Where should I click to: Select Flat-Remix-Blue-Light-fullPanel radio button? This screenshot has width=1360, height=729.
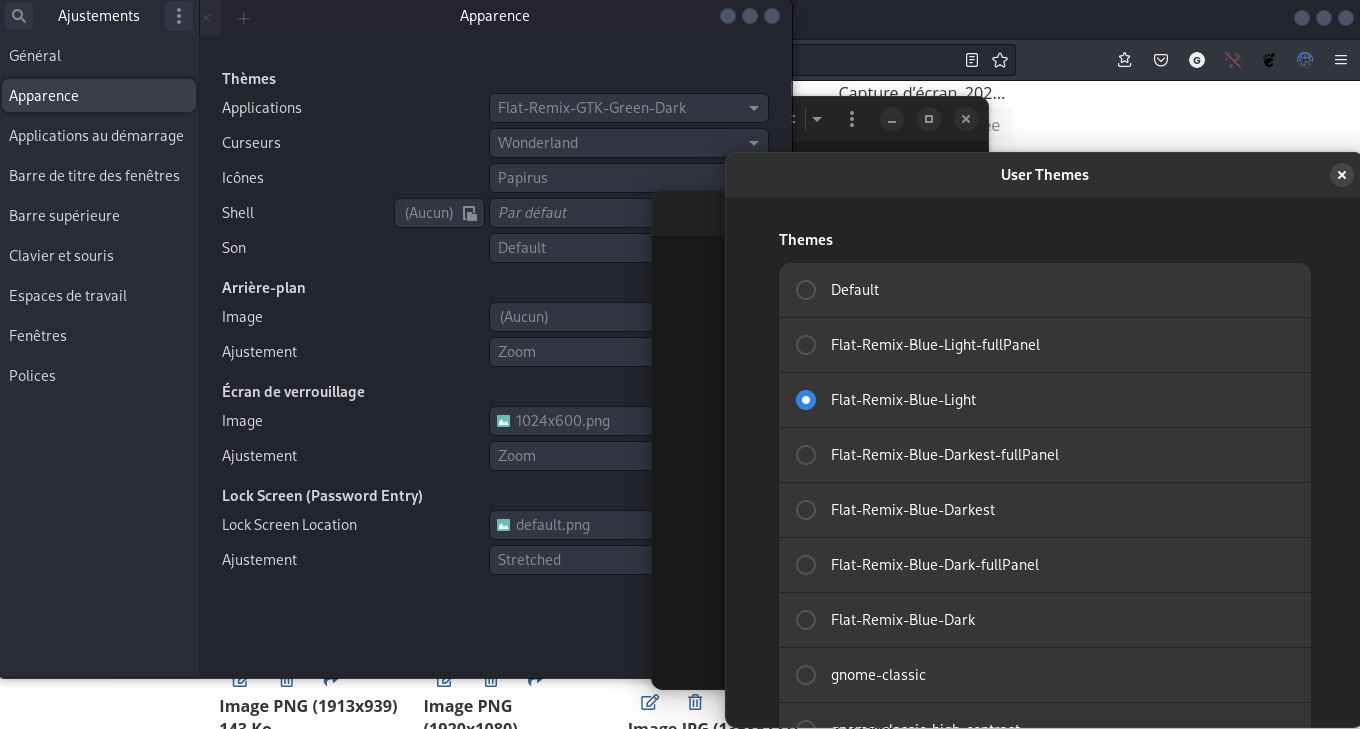pyautogui.click(x=806, y=345)
